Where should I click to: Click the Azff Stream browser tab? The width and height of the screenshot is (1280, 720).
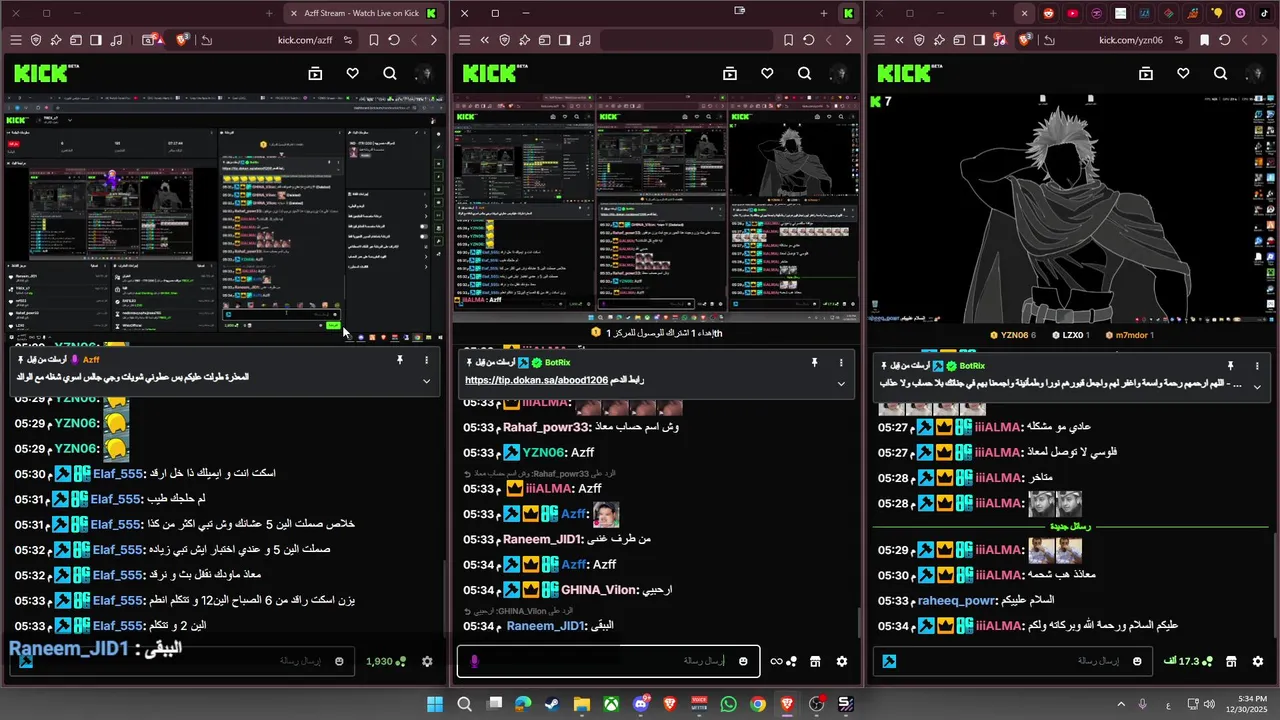[x=362, y=13]
